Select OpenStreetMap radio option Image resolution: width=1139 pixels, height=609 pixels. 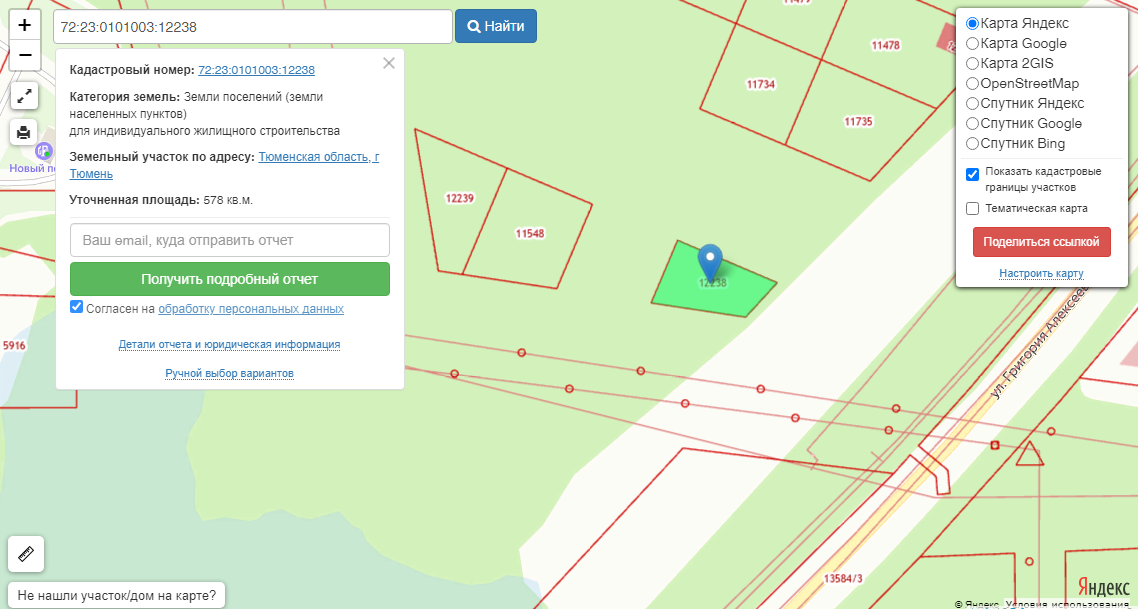point(972,84)
